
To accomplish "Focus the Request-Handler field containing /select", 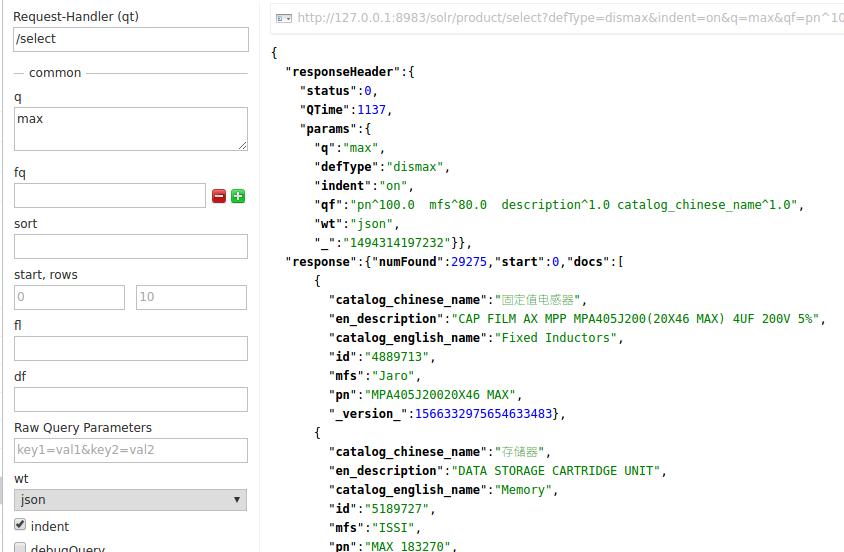I will pos(130,39).
